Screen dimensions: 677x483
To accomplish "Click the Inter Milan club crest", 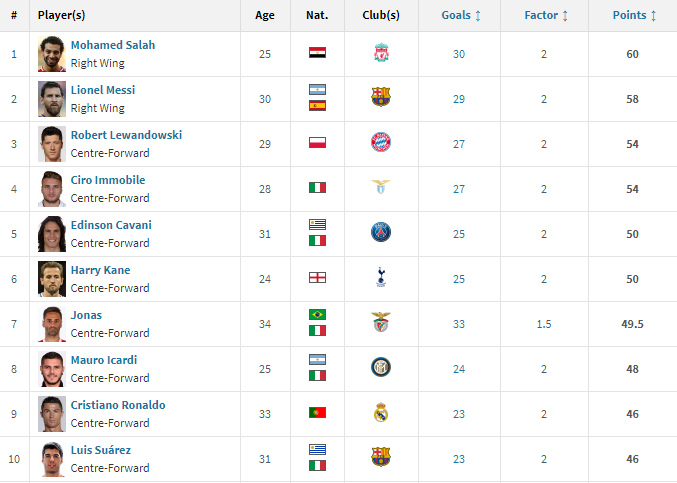I will pyautogui.click(x=380, y=368).
